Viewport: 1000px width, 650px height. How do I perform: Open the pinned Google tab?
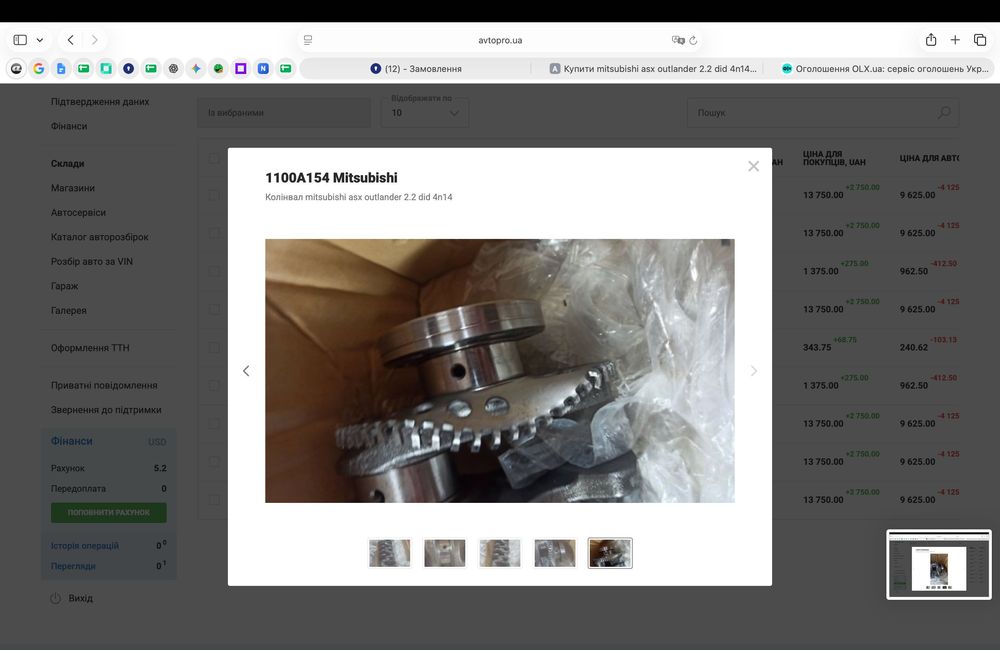(x=39, y=68)
